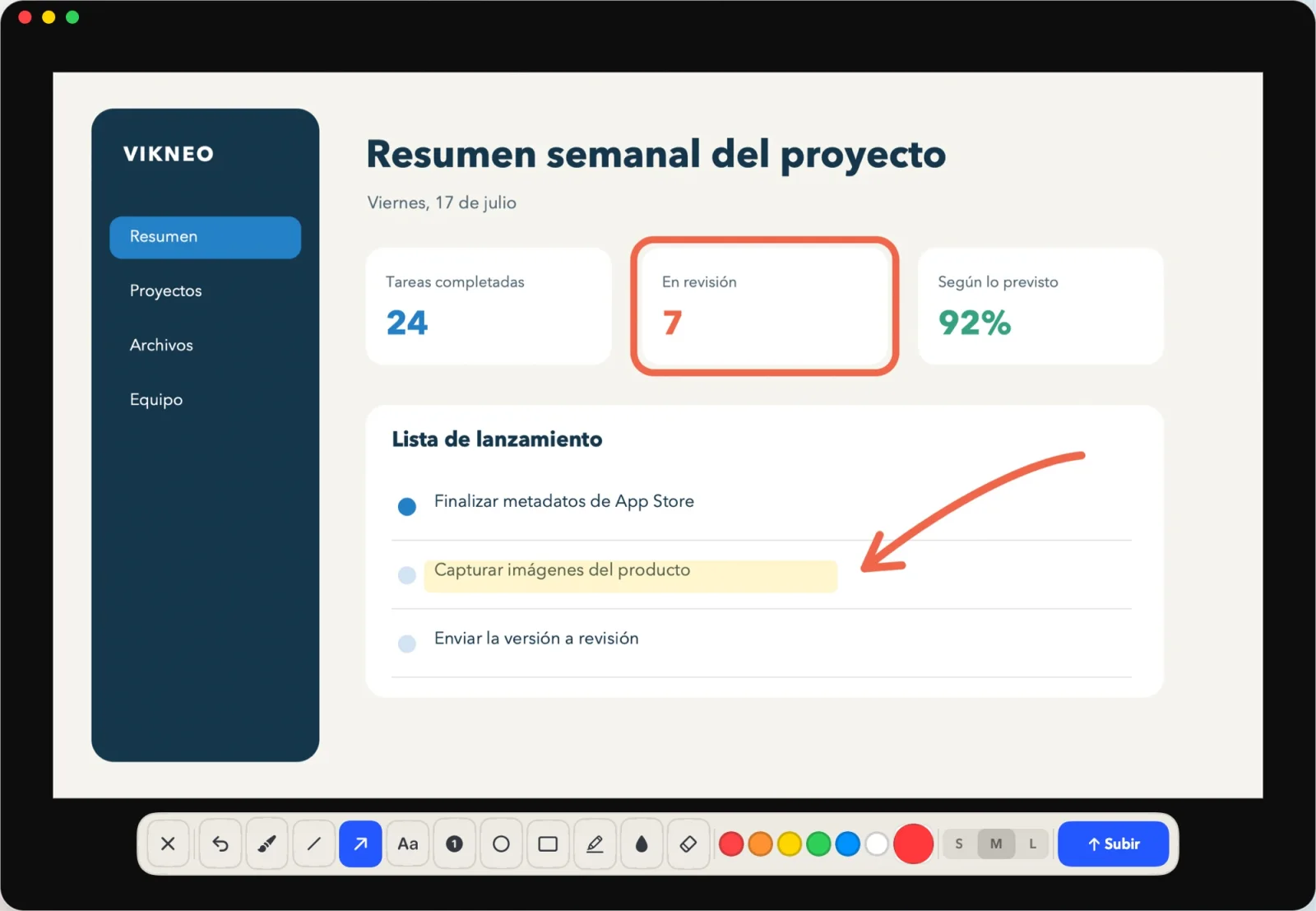
Task: Pick the green color swatch
Action: click(x=818, y=844)
